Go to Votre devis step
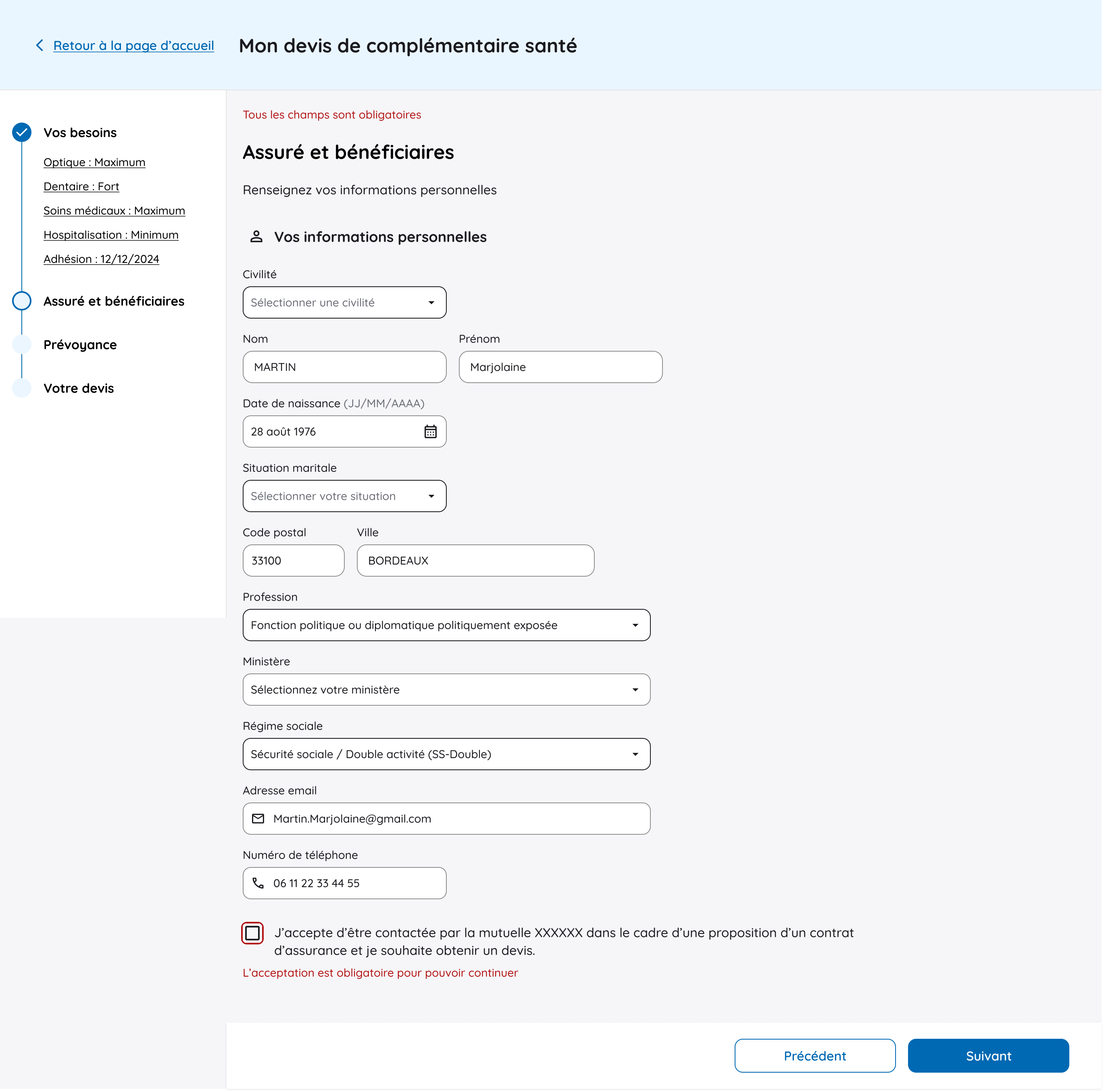The width and height of the screenshot is (1104, 1092). pos(79,389)
